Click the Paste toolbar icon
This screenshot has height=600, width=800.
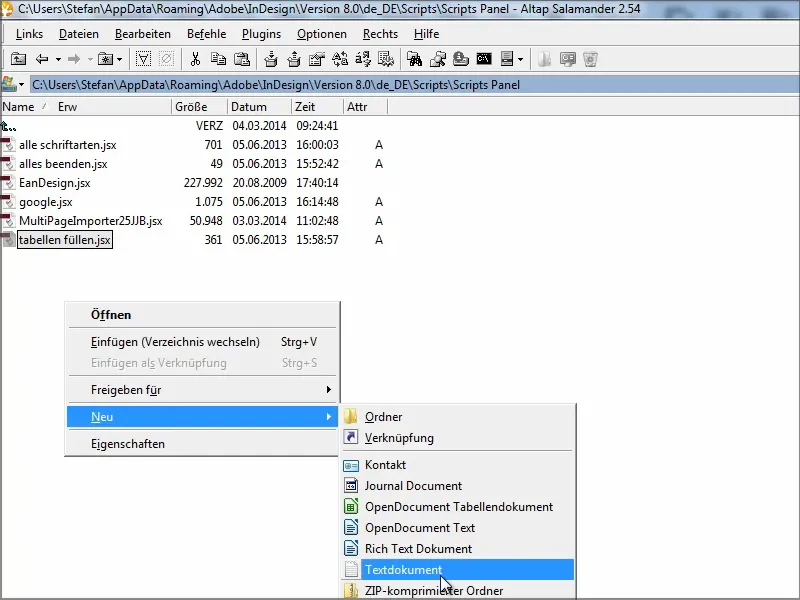[x=240, y=58]
